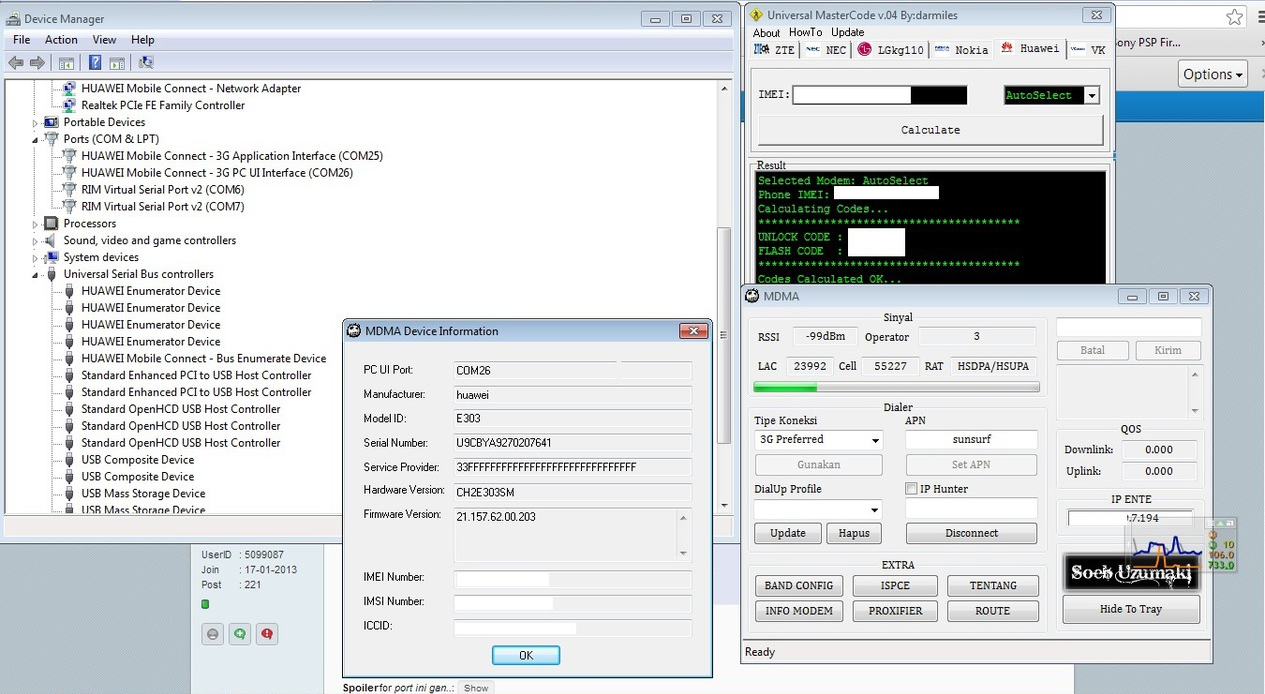The height and width of the screenshot is (694, 1265).
Task: Open the File menu in Device Manager
Action: [x=21, y=40]
